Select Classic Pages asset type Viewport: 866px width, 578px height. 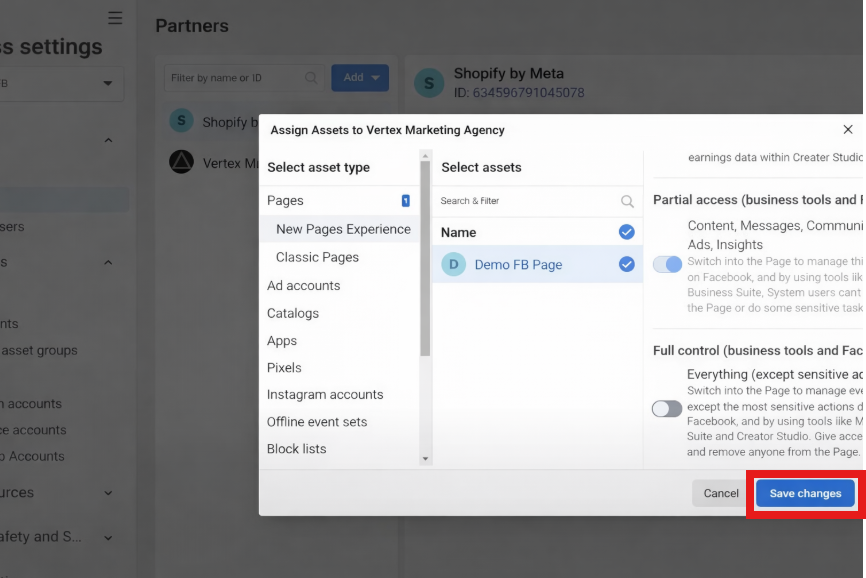tap(317, 257)
